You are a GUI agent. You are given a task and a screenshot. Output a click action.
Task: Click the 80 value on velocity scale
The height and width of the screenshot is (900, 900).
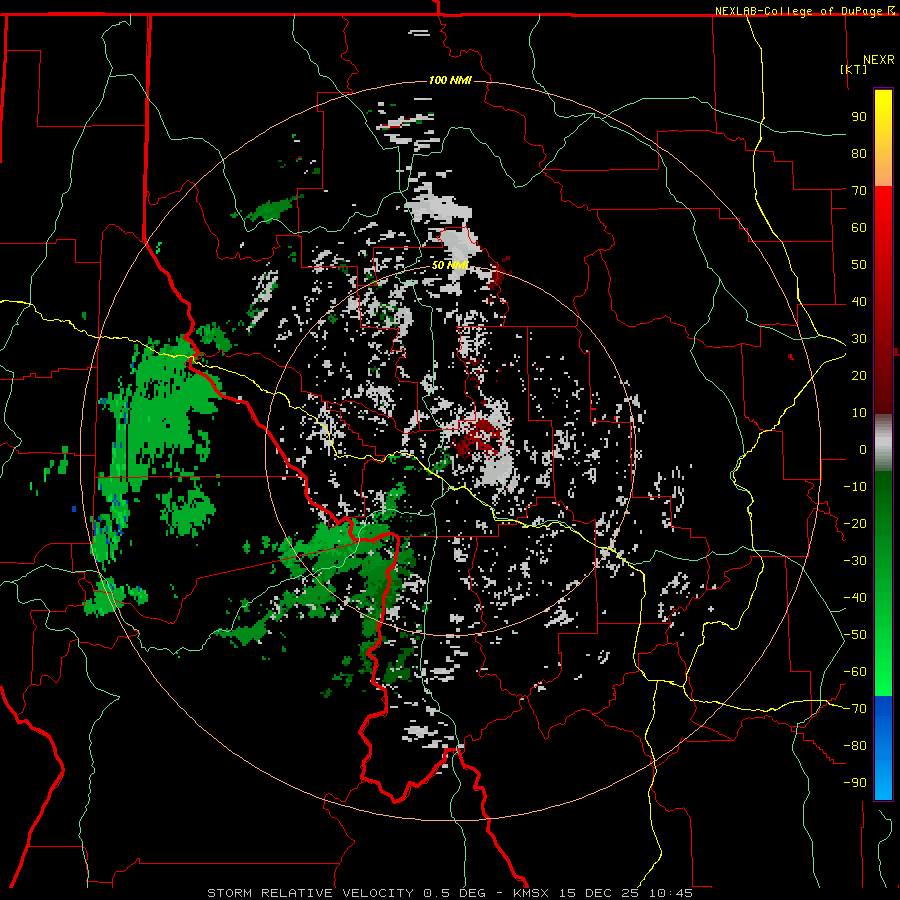pos(859,153)
